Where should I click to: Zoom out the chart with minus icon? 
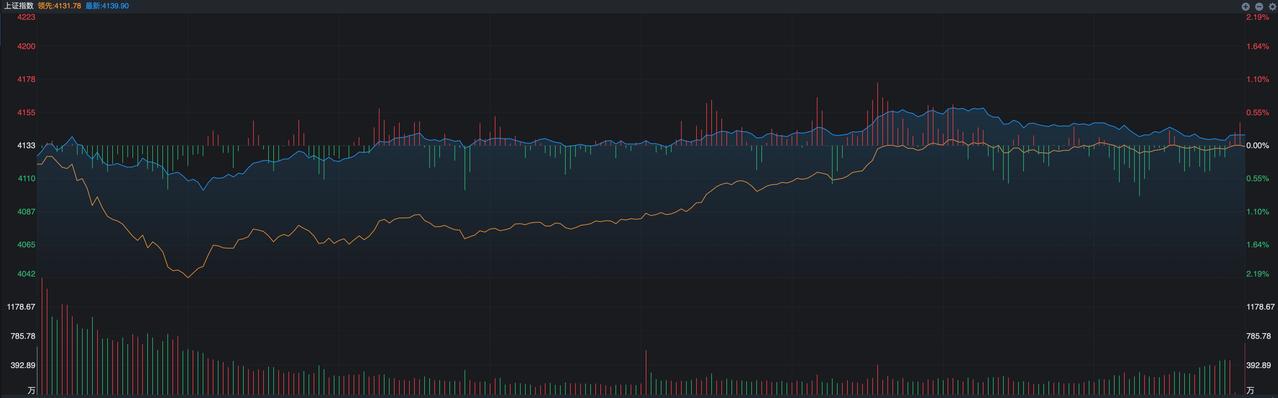[x=1259, y=6]
